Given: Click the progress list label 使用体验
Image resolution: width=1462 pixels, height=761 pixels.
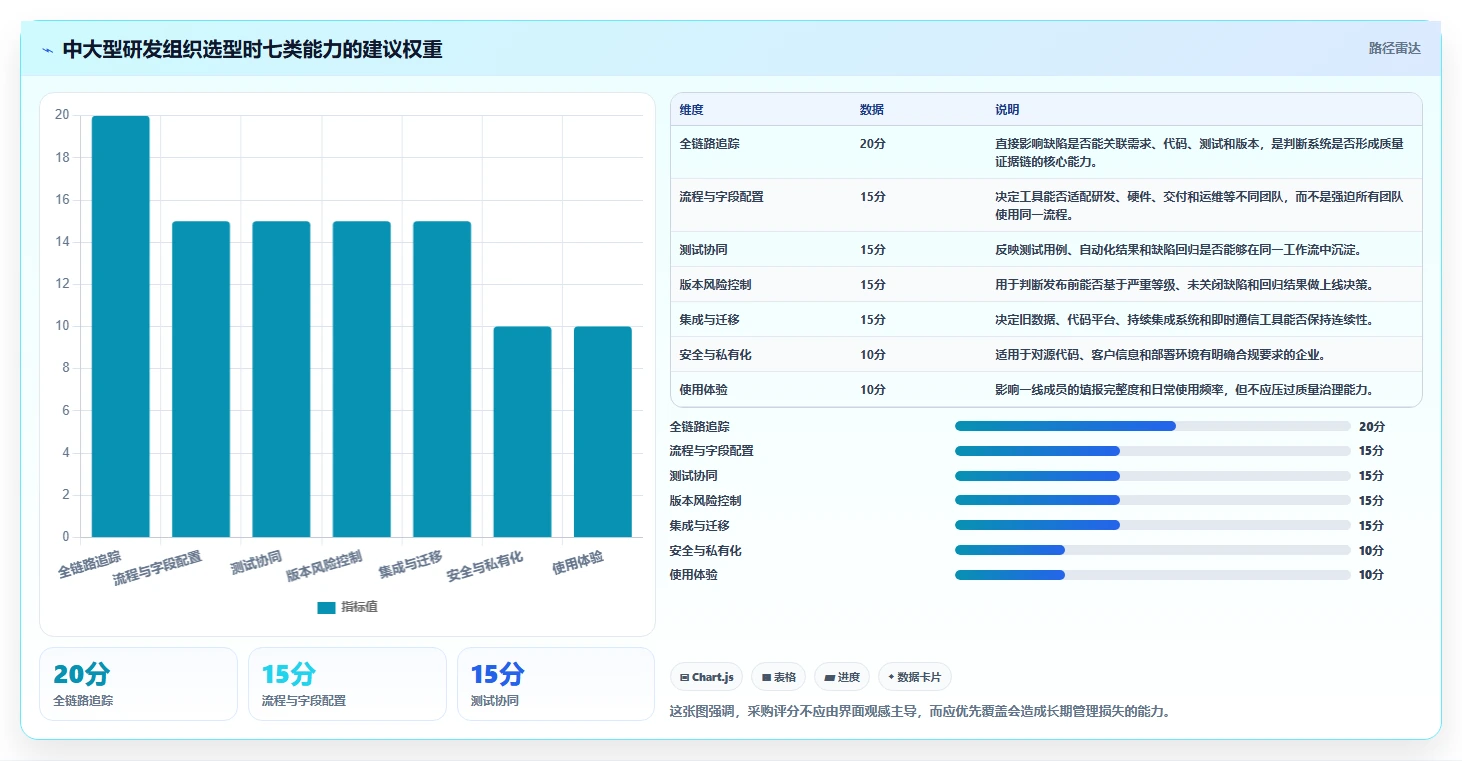Looking at the screenshot, I should pos(693,575).
